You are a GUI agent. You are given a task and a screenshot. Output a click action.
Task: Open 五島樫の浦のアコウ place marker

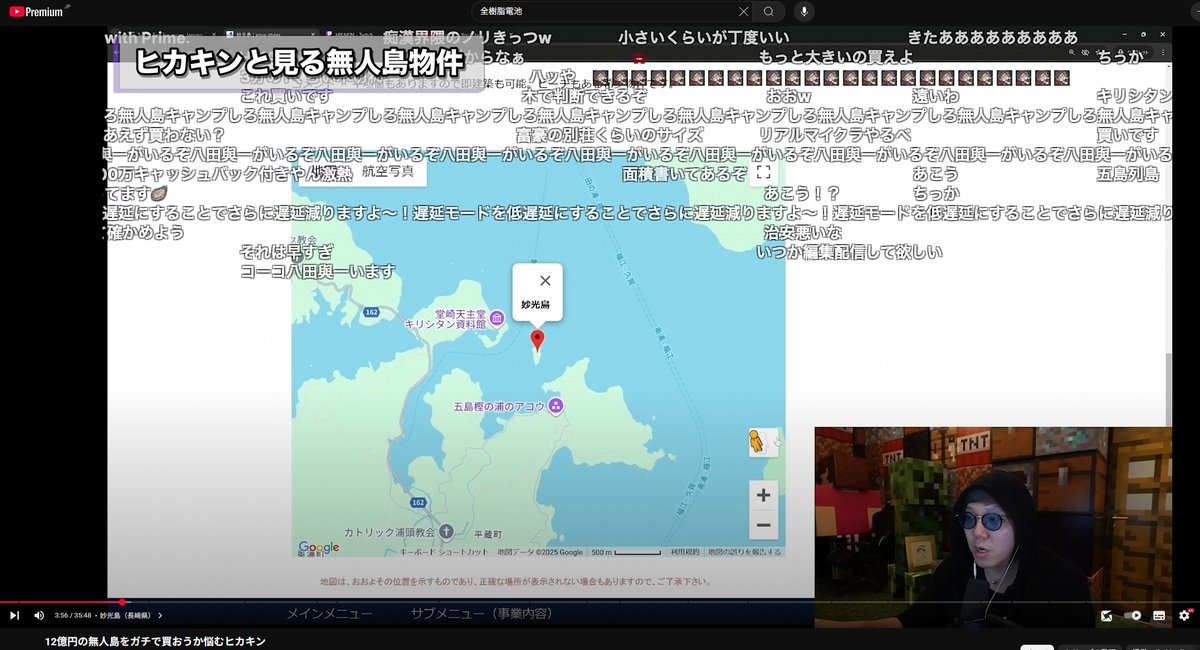pos(556,406)
